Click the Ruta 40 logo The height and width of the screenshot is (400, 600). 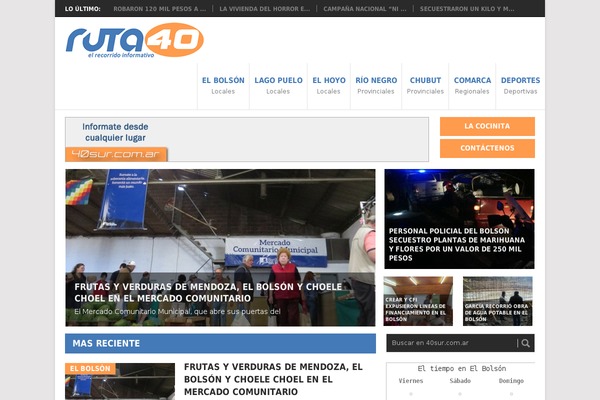[x=135, y=40]
